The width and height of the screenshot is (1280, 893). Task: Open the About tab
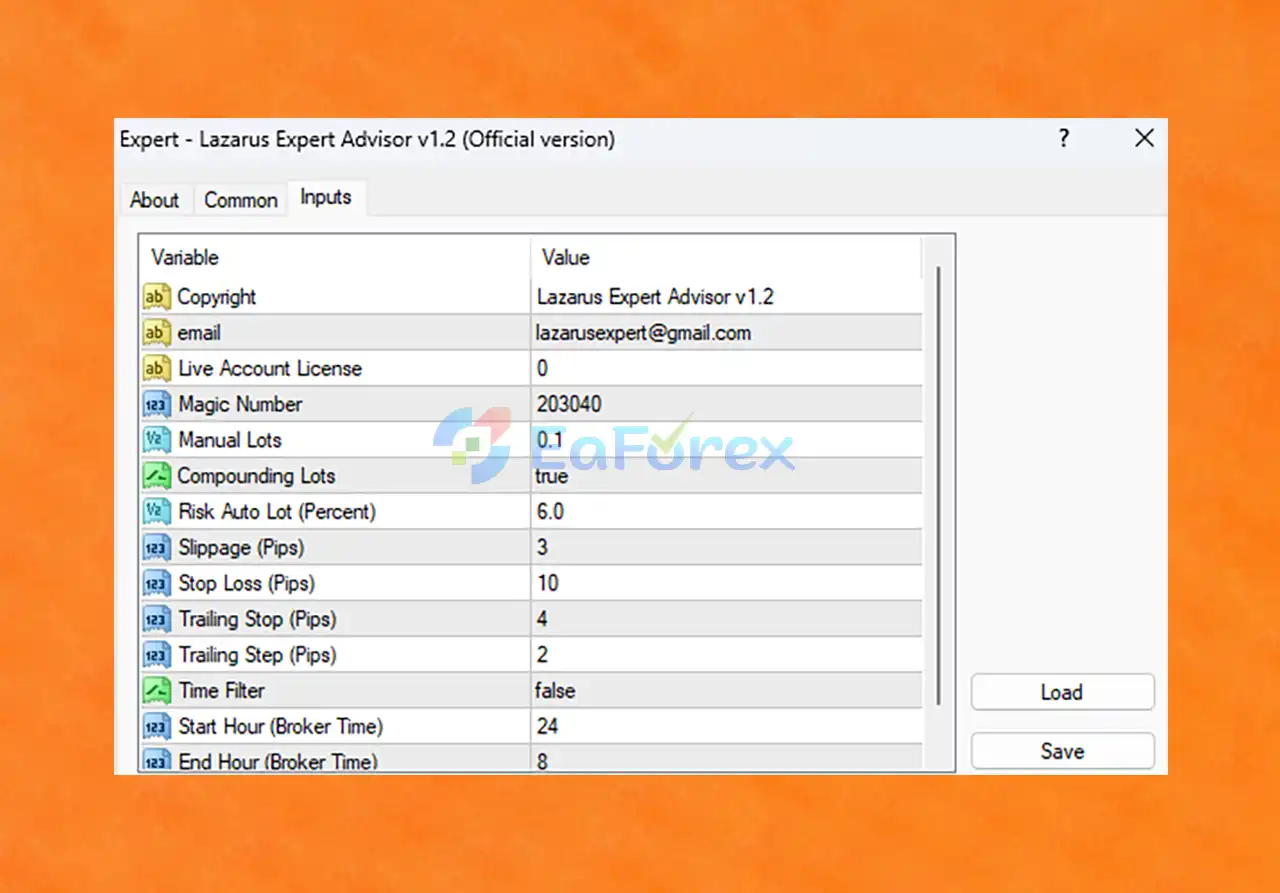click(x=154, y=200)
